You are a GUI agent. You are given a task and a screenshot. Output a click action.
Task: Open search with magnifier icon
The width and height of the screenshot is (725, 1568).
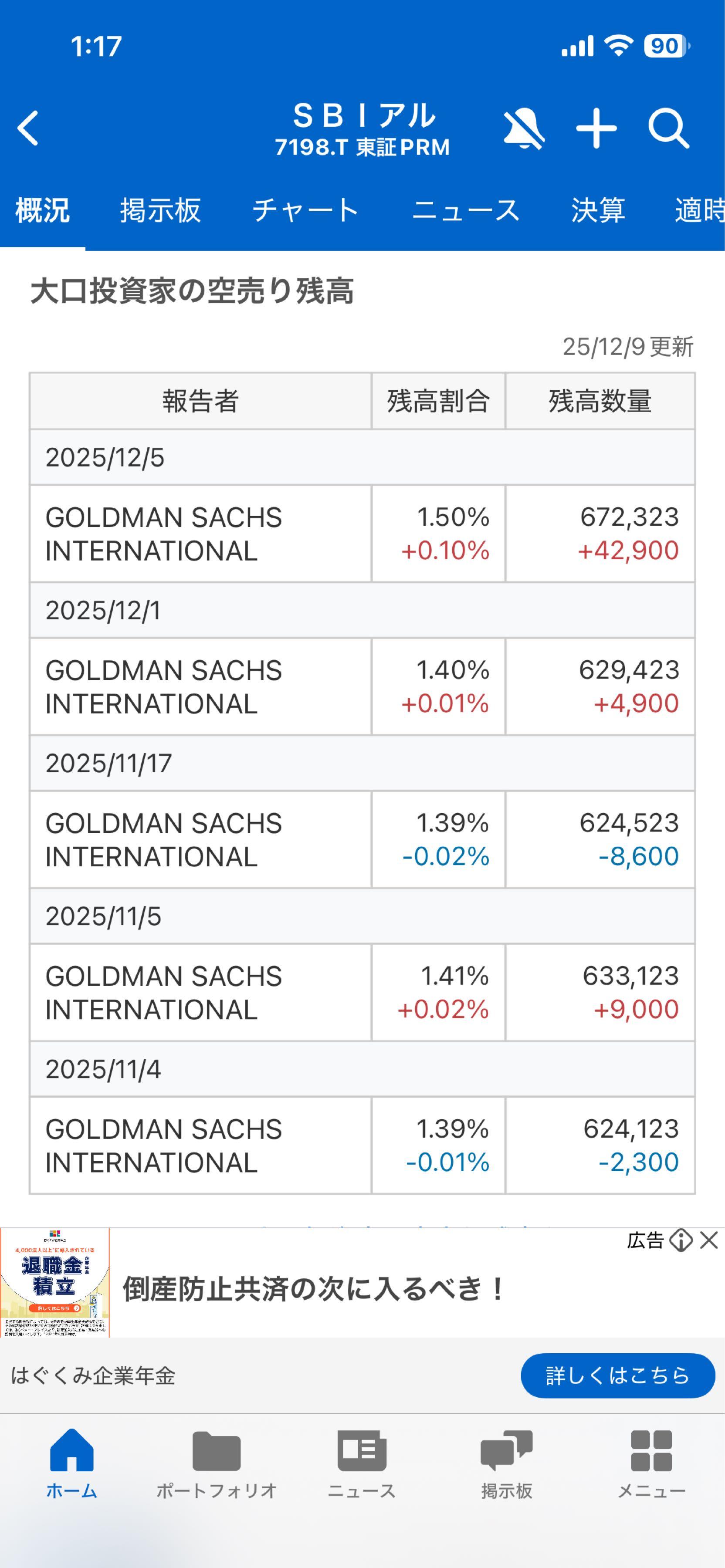[668, 128]
